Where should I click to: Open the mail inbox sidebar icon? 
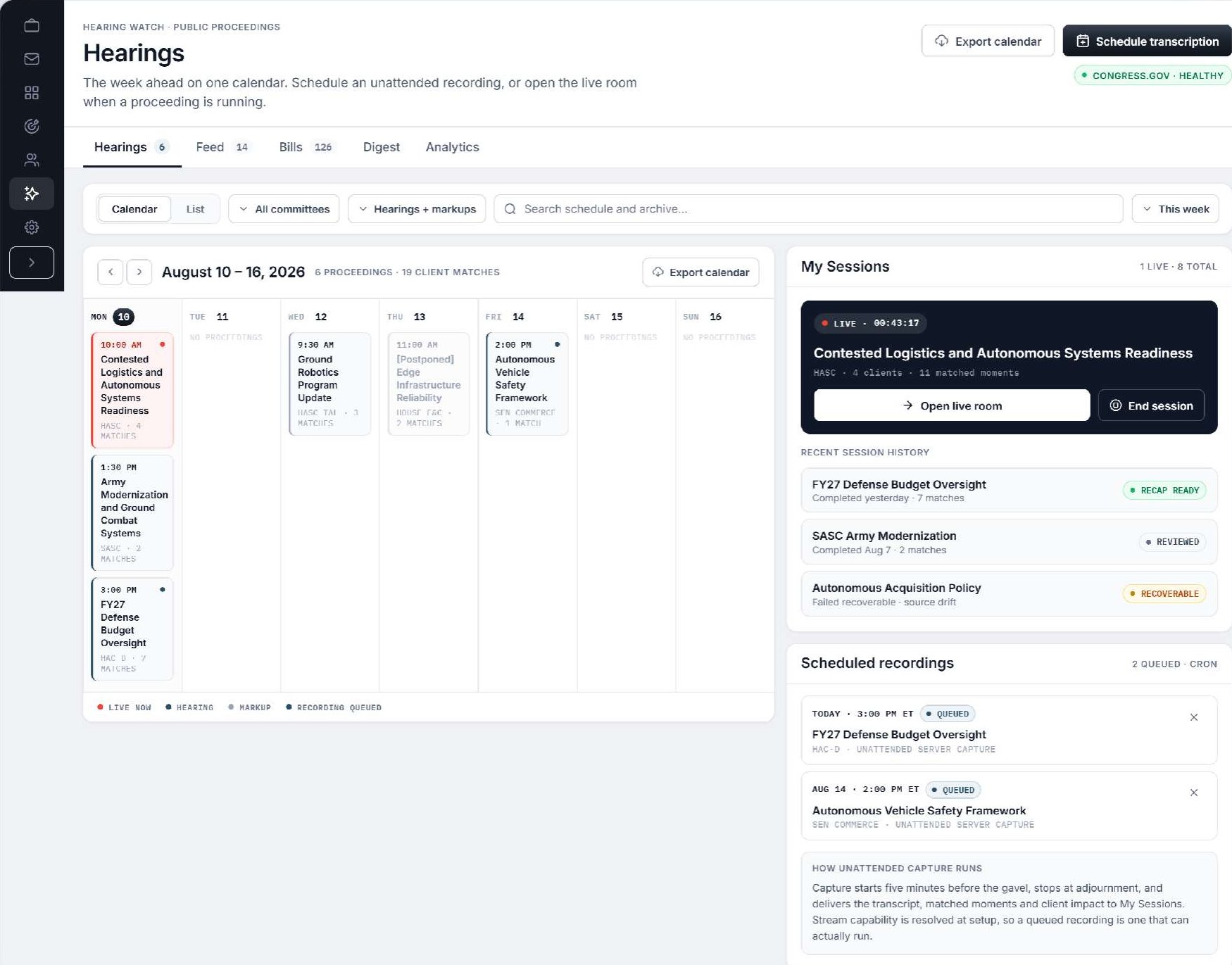pyautogui.click(x=32, y=59)
